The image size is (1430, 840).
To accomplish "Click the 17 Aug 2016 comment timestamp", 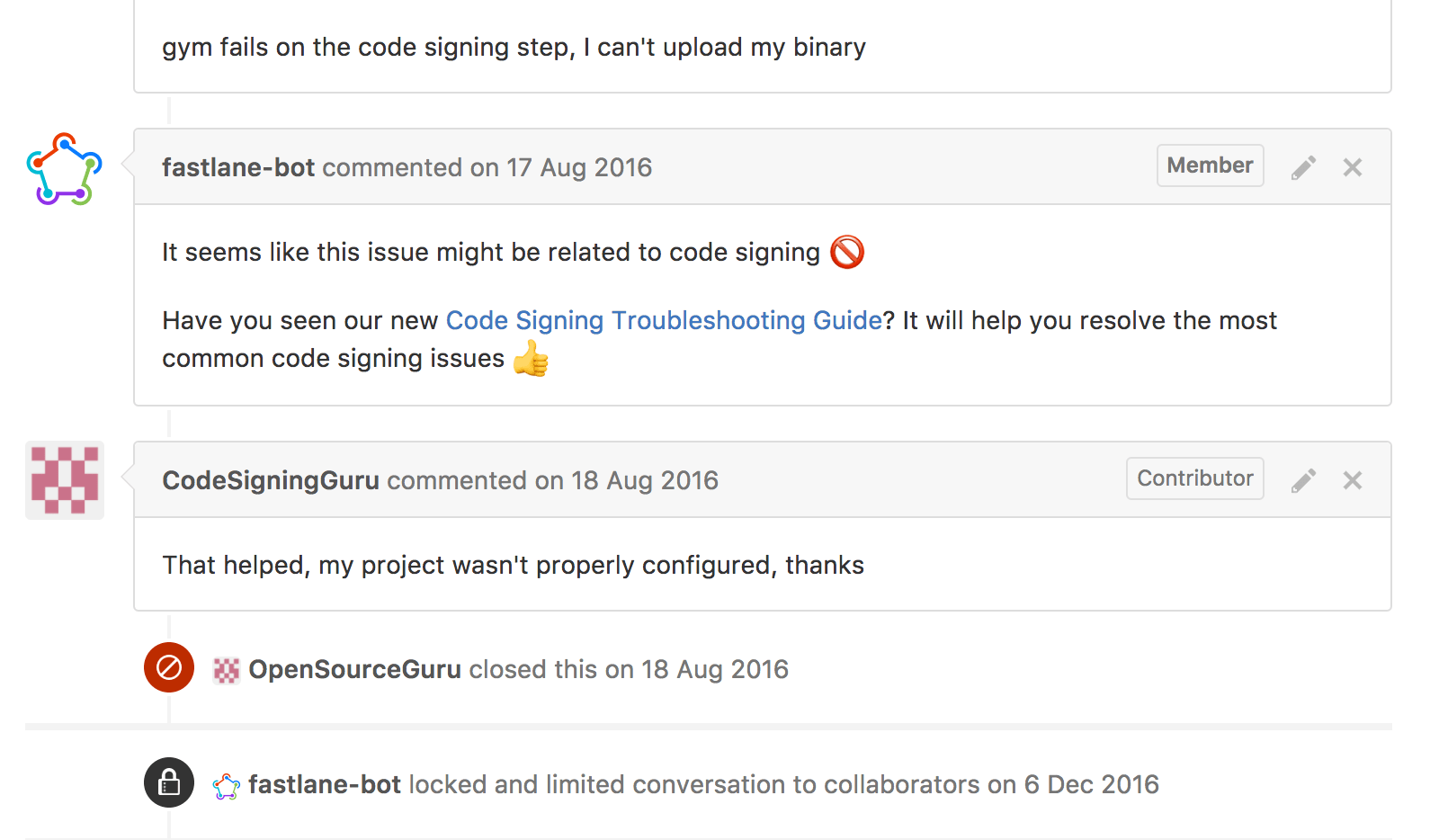I will coord(579,167).
